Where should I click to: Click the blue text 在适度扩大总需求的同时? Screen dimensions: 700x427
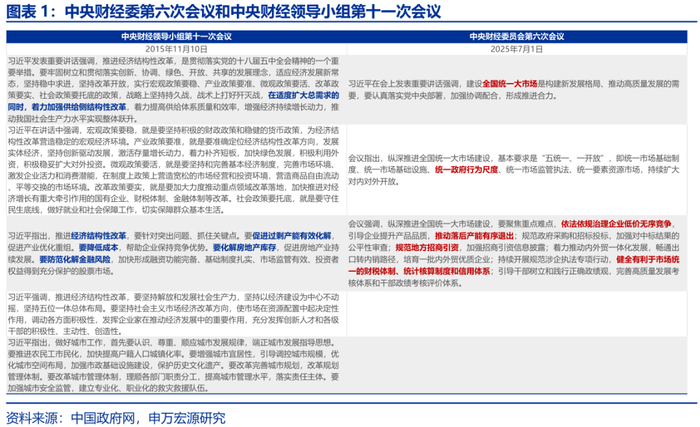[303, 95]
